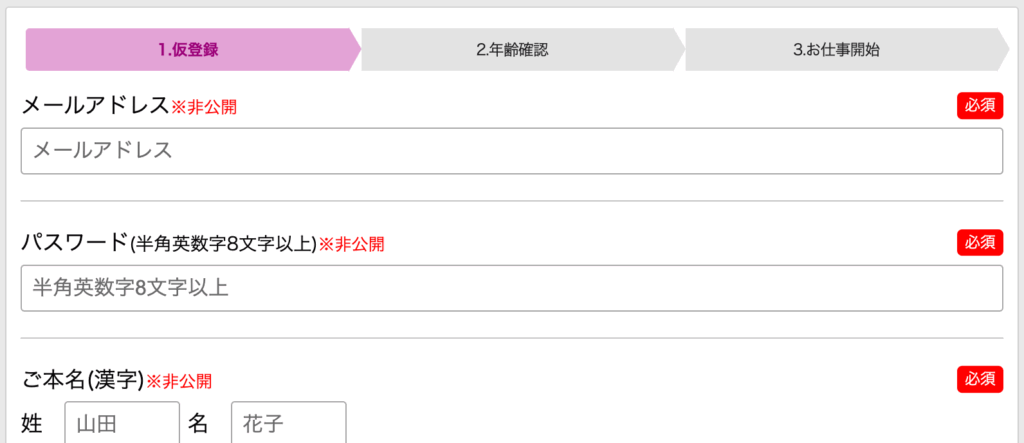Click the ※非公開 note in the パスワード label
Image resolution: width=1024 pixels, height=443 pixels.
(351, 243)
